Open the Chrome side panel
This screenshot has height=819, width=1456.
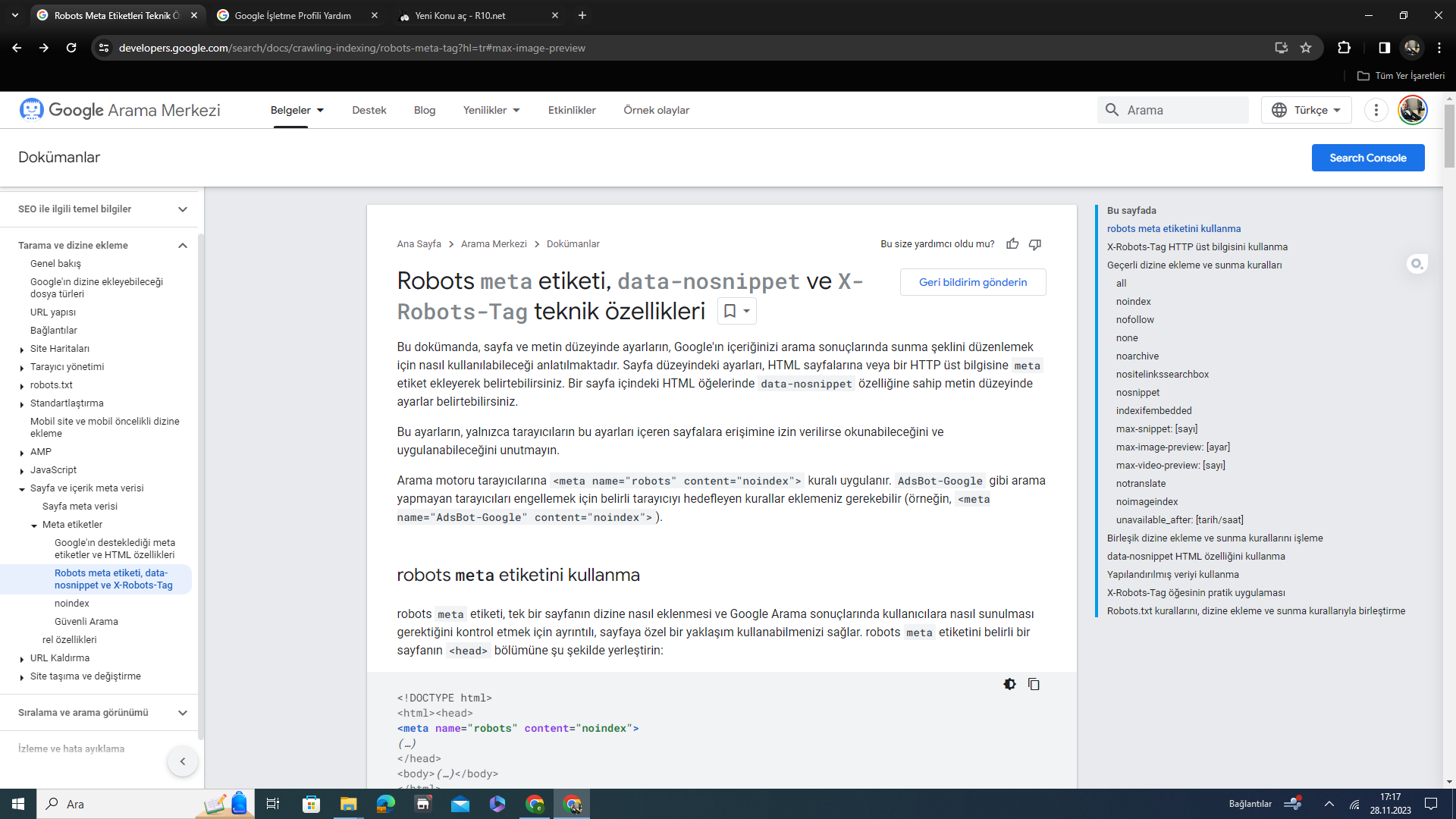click(1384, 48)
